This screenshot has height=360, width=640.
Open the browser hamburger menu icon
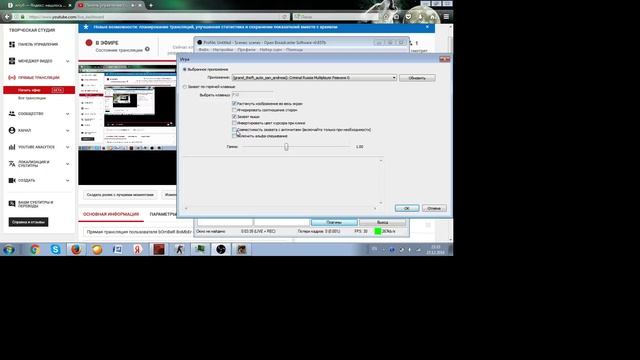click(x=446, y=17)
